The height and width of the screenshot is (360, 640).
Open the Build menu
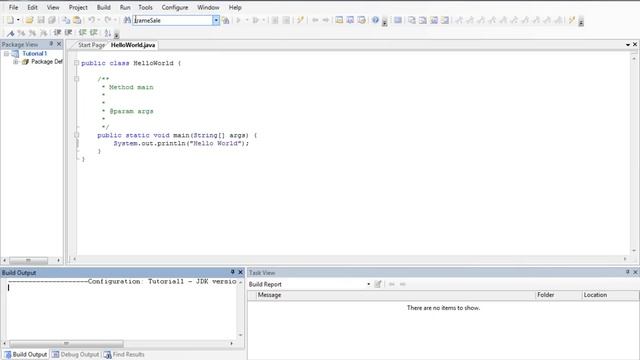[x=104, y=7]
